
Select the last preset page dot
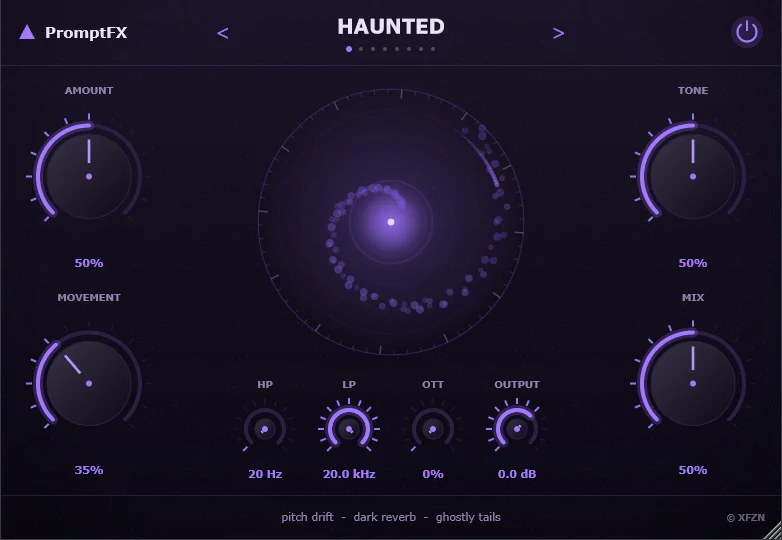point(433,49)
